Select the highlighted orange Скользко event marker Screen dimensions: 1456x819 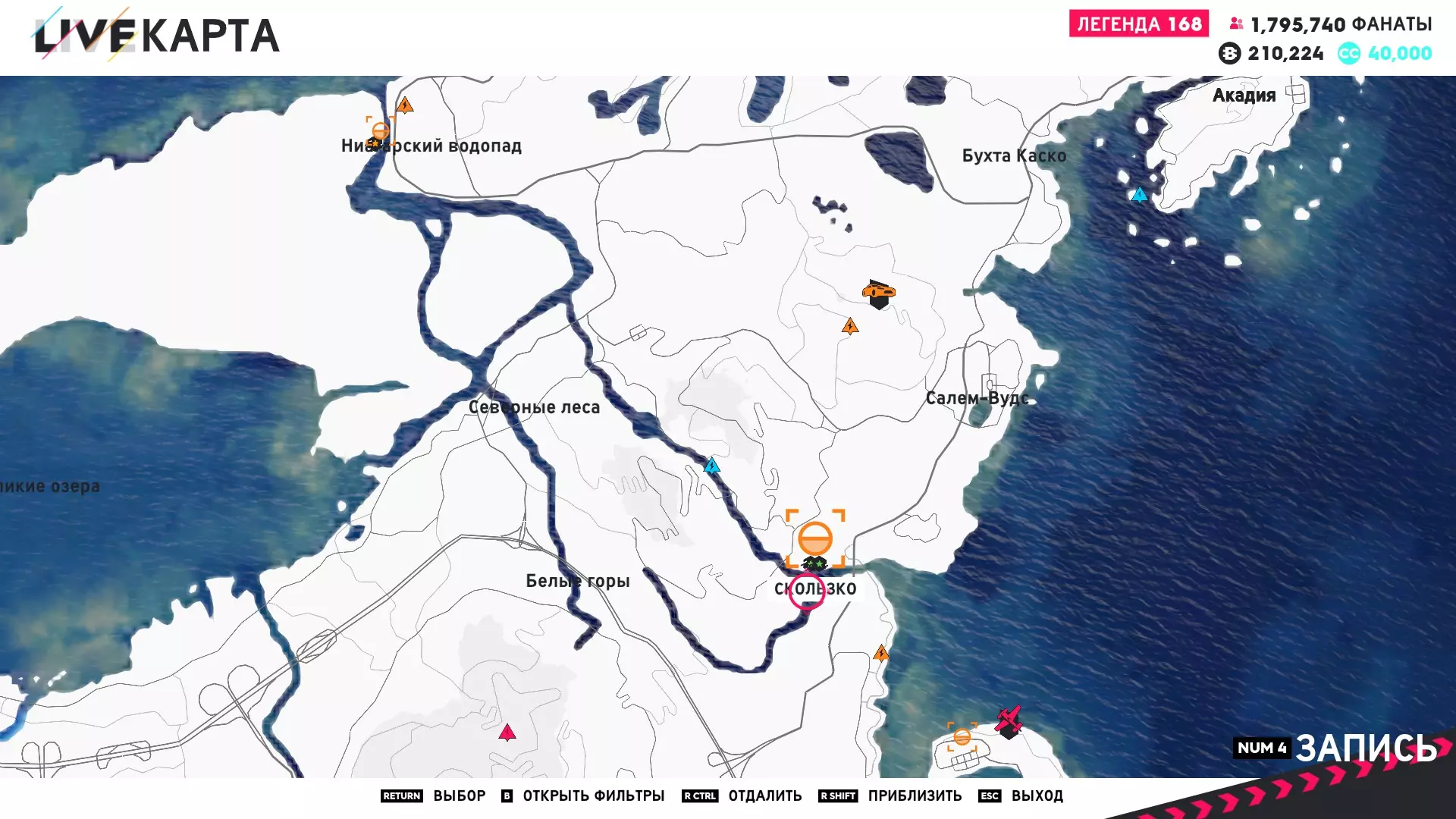click(815, 538)
